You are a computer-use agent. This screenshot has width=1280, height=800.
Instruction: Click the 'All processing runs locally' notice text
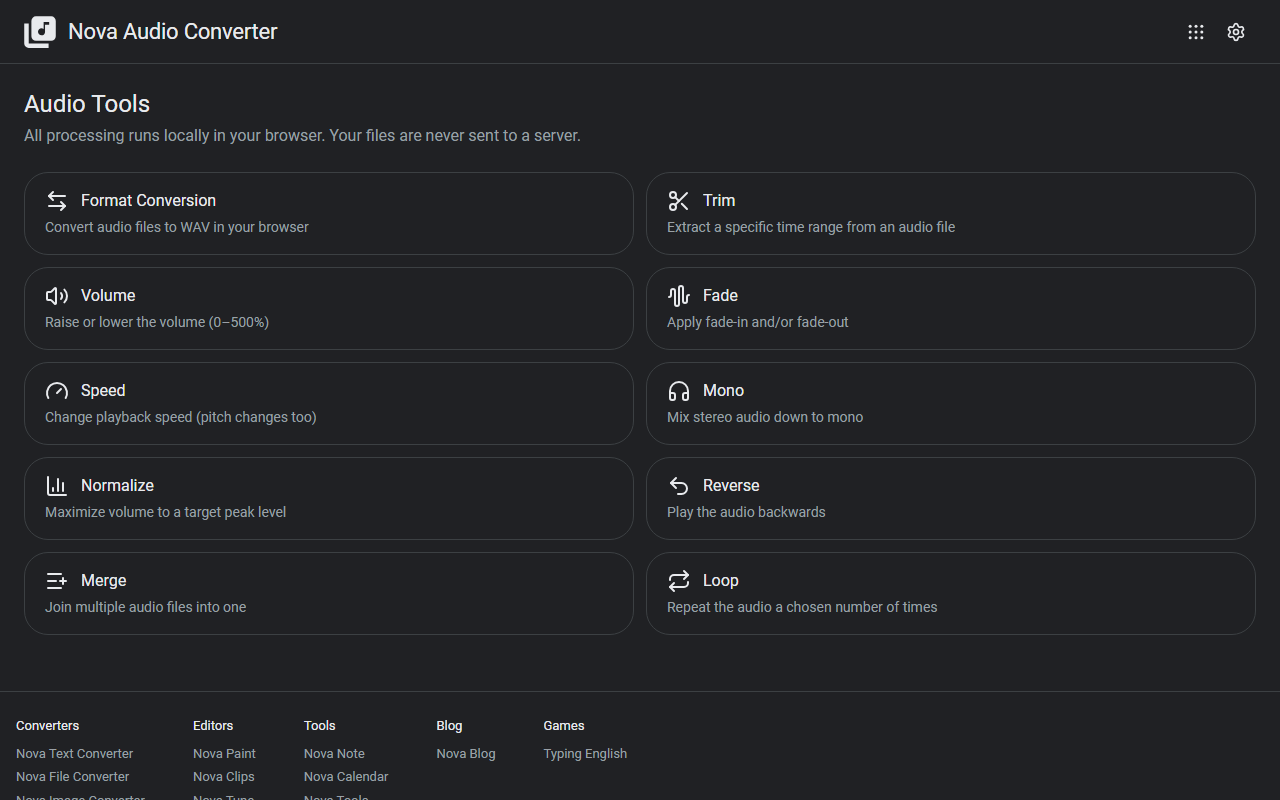(x=302, y=136)
